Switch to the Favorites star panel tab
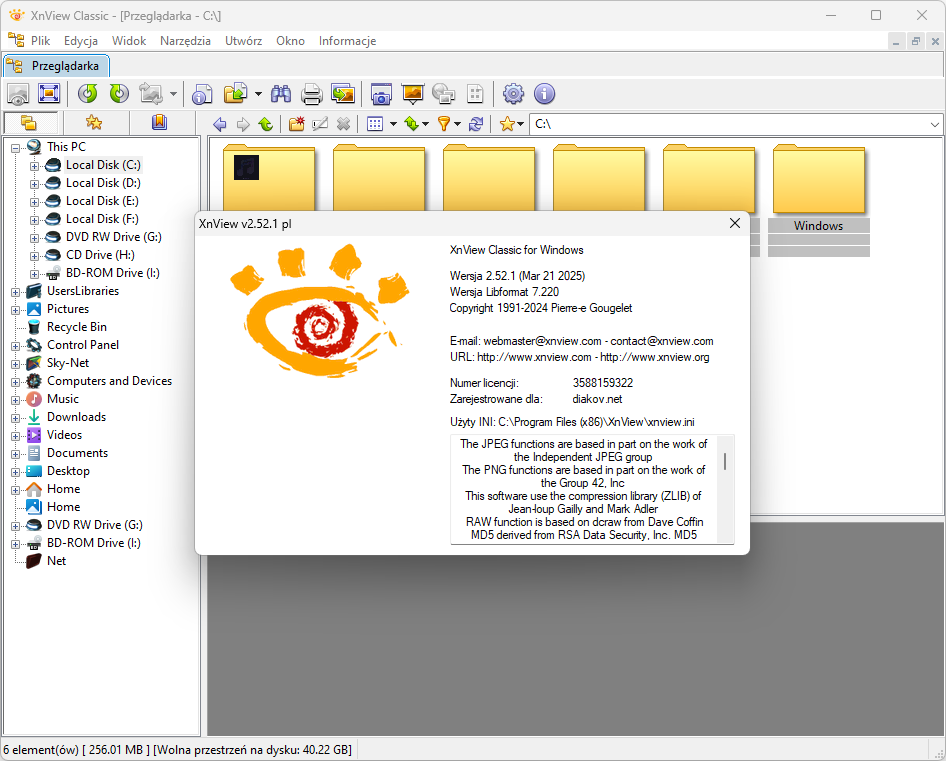Screen dimensions: 946x761 pyautogui.click(x=94, y=123)
